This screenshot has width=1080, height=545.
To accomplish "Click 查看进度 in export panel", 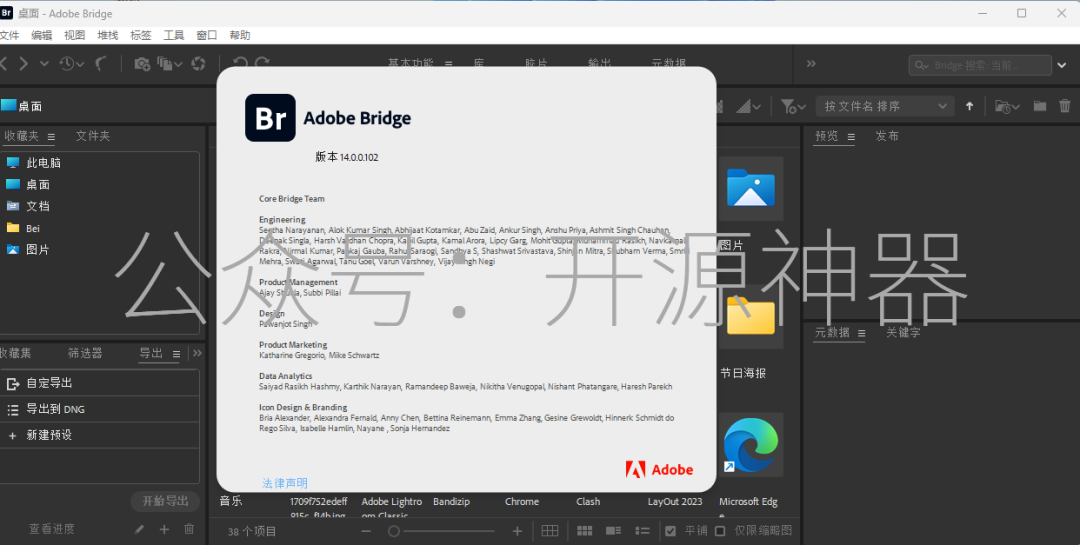I will (52, 529).
